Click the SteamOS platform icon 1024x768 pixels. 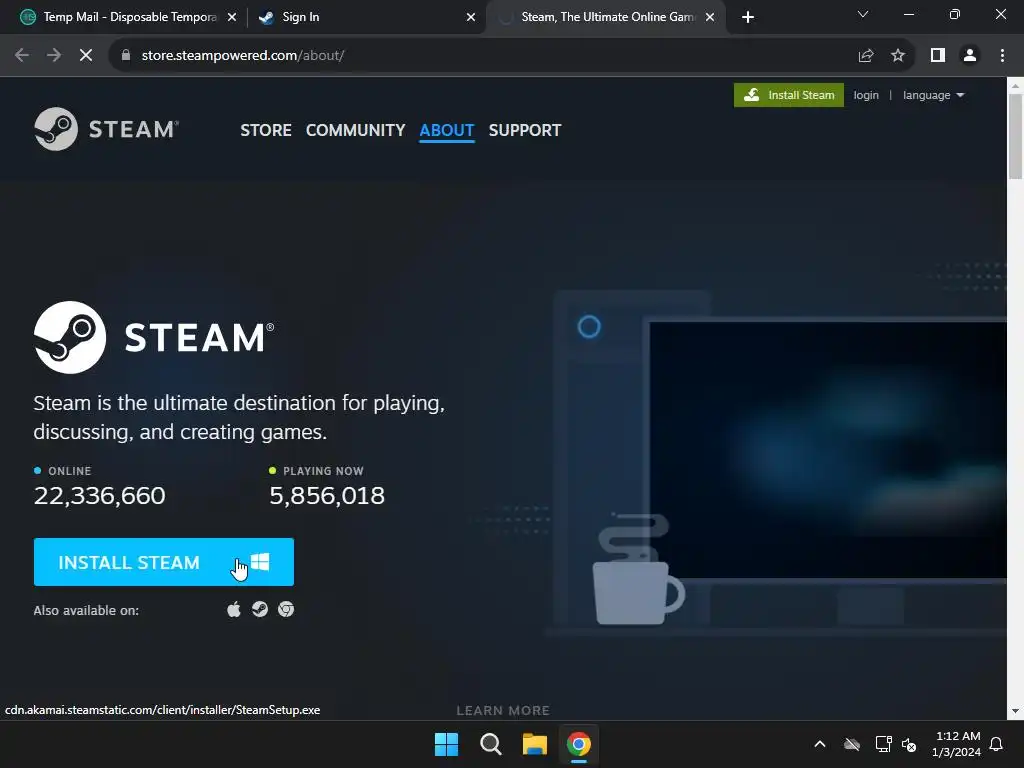260,609
